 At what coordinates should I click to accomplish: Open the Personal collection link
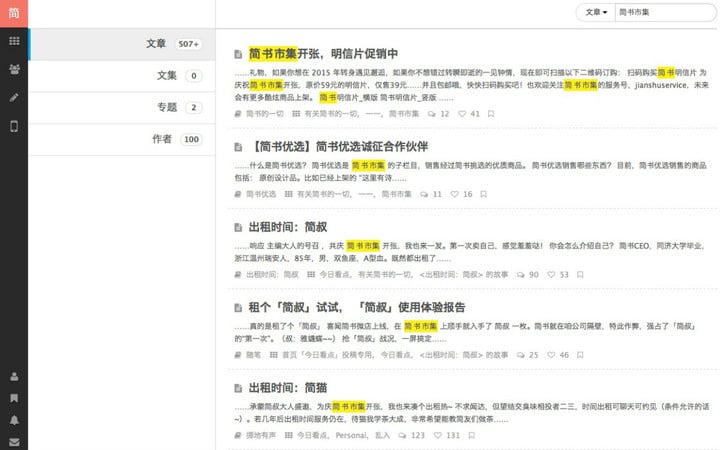352,435
